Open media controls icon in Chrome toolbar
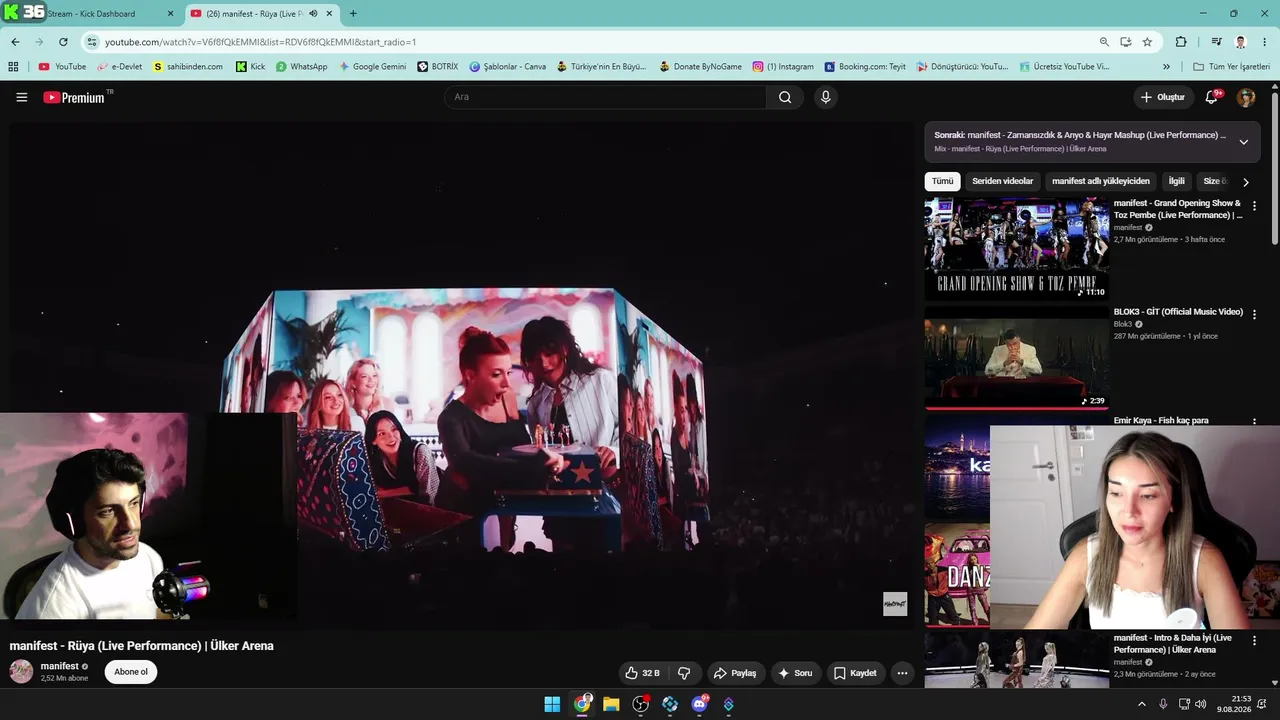 1216,42
